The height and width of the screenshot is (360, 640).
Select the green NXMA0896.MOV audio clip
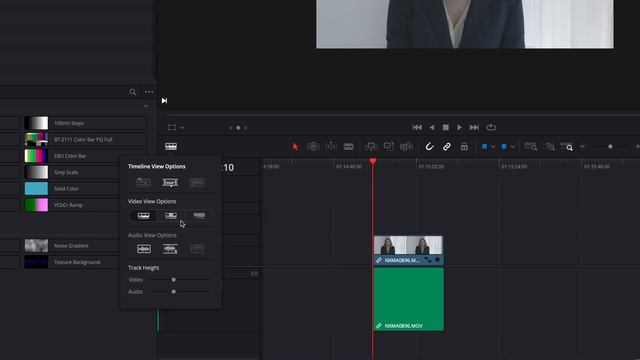[x=409, y=299]
